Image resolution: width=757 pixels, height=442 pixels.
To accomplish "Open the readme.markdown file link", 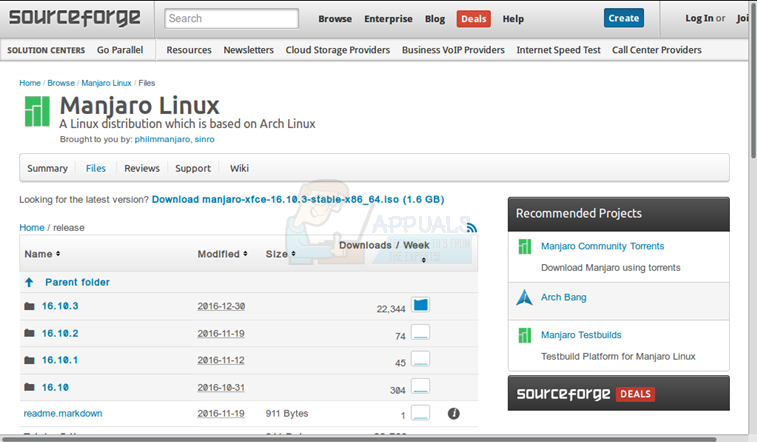I will (x=63, y=414).
